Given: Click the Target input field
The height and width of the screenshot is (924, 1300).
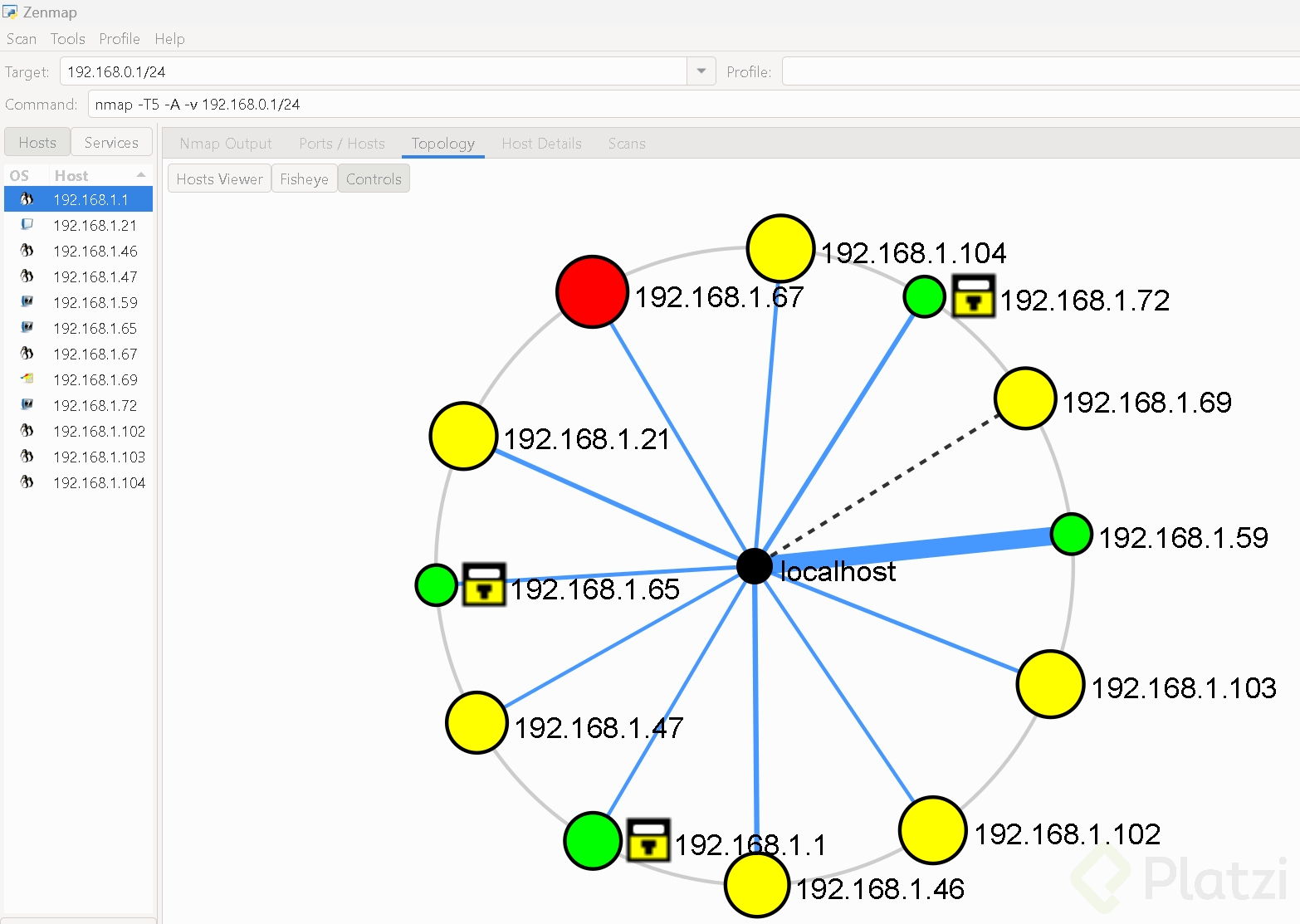Looking at the screenshot, I should click(x=373, y=71).
